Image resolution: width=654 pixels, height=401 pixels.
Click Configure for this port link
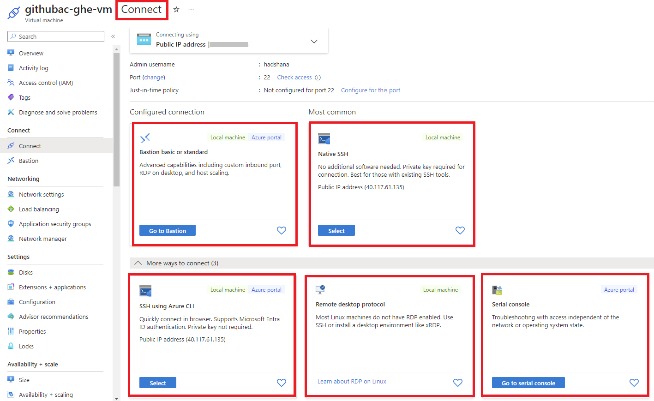pyautogui.click(x=370, y=90)
